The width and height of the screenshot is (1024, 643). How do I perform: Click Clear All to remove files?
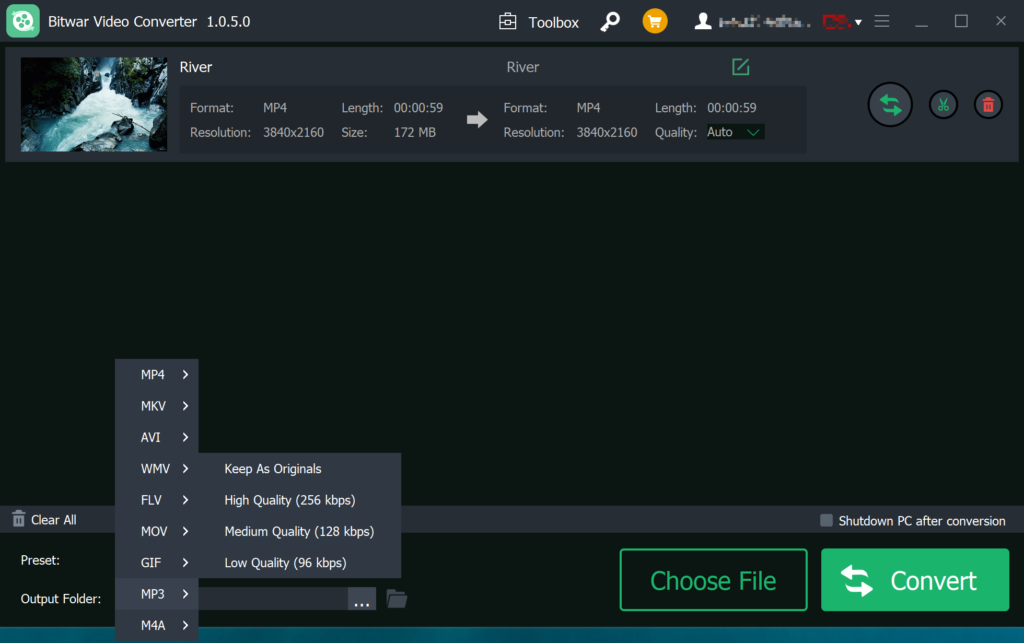click(x=44, y=520)
